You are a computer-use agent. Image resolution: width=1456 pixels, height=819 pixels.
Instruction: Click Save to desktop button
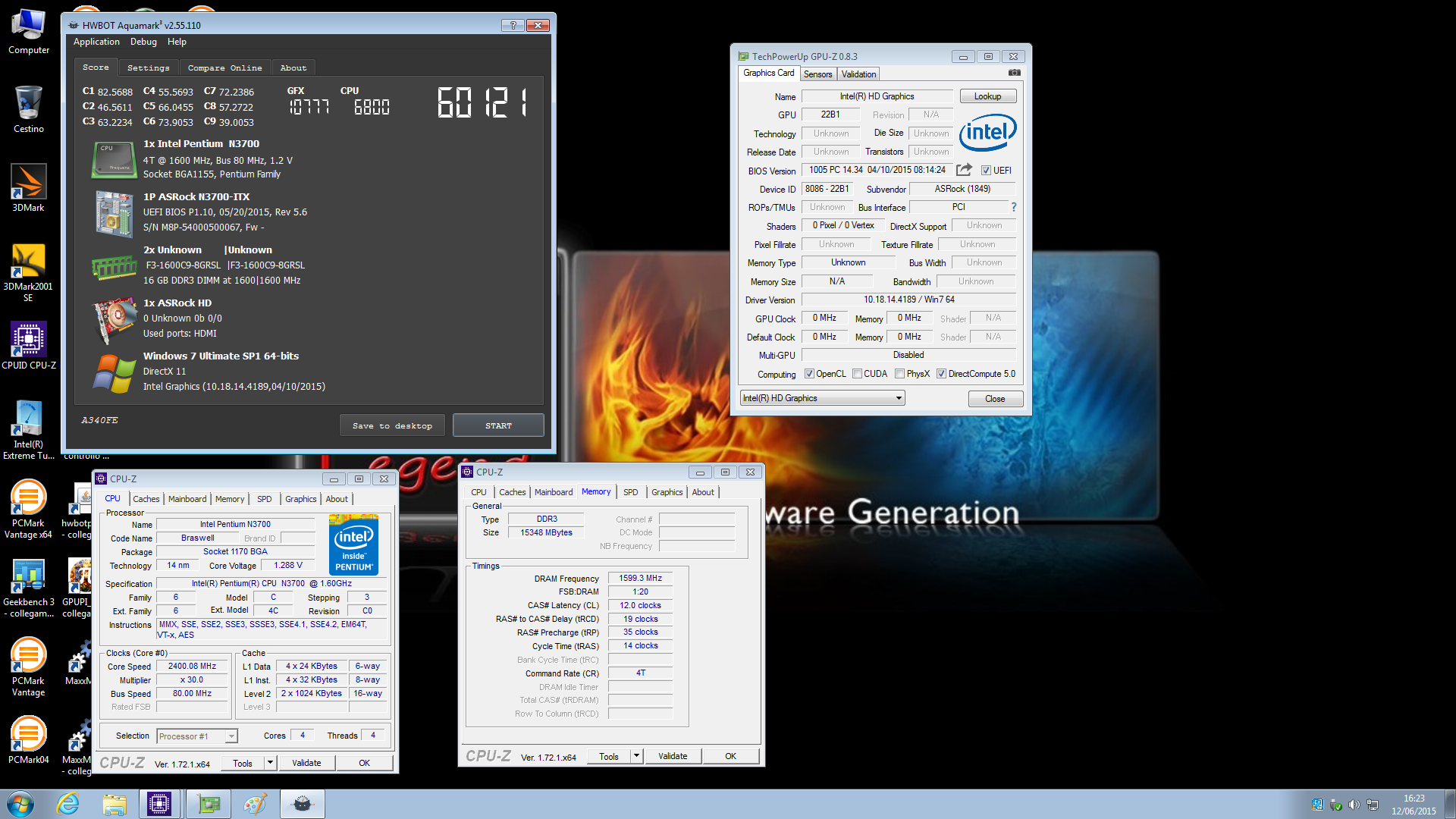coord(392,425)
